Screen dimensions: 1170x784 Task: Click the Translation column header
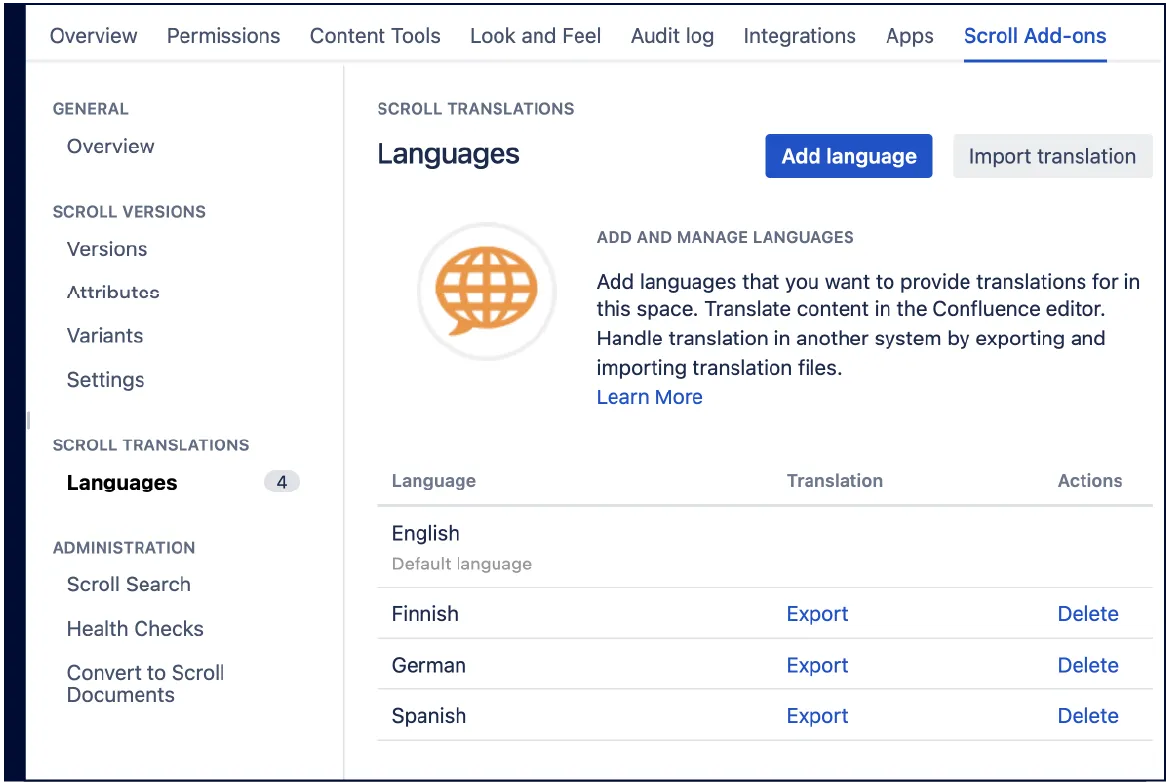pyautogui.click(x=834, y=481)
